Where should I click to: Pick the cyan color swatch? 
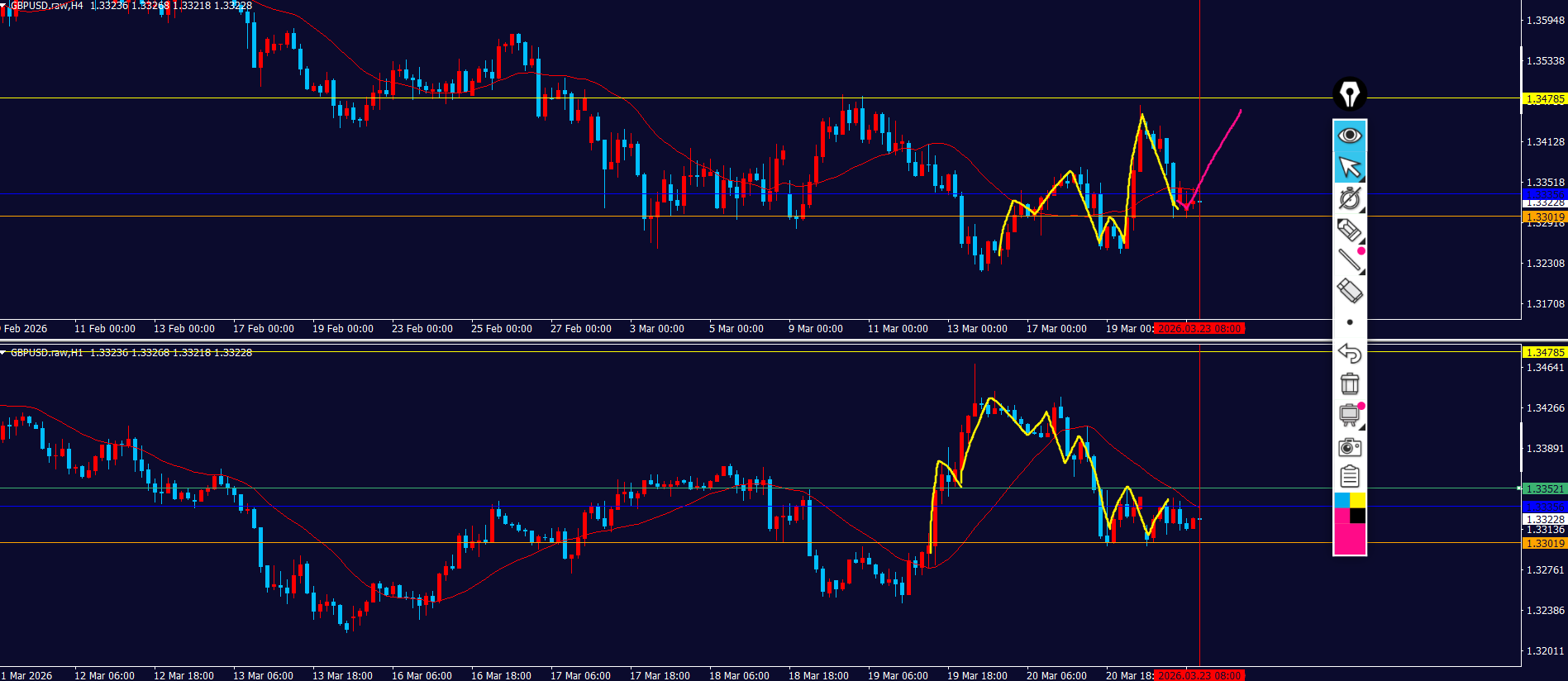pyautogui.click(x=1342, y=500)
